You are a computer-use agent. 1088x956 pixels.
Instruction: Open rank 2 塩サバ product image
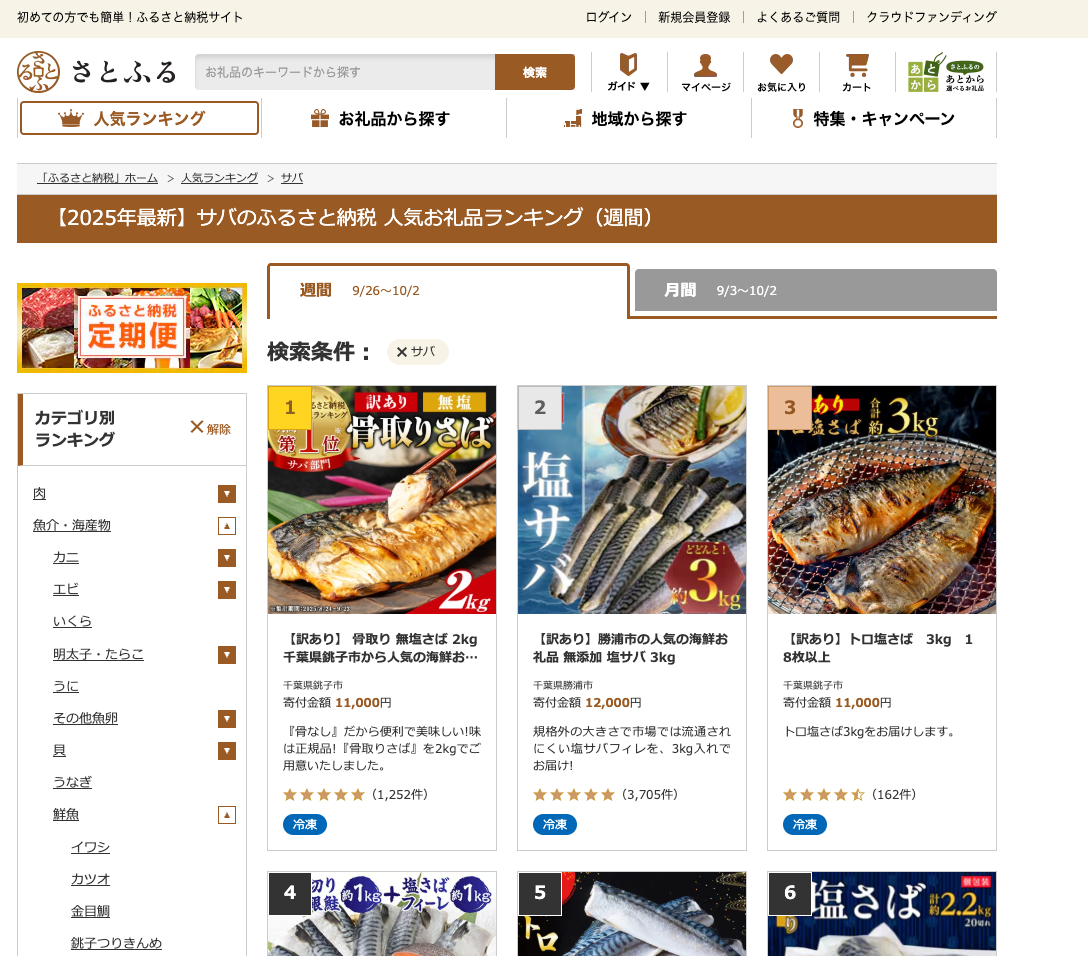click(631, 500)
